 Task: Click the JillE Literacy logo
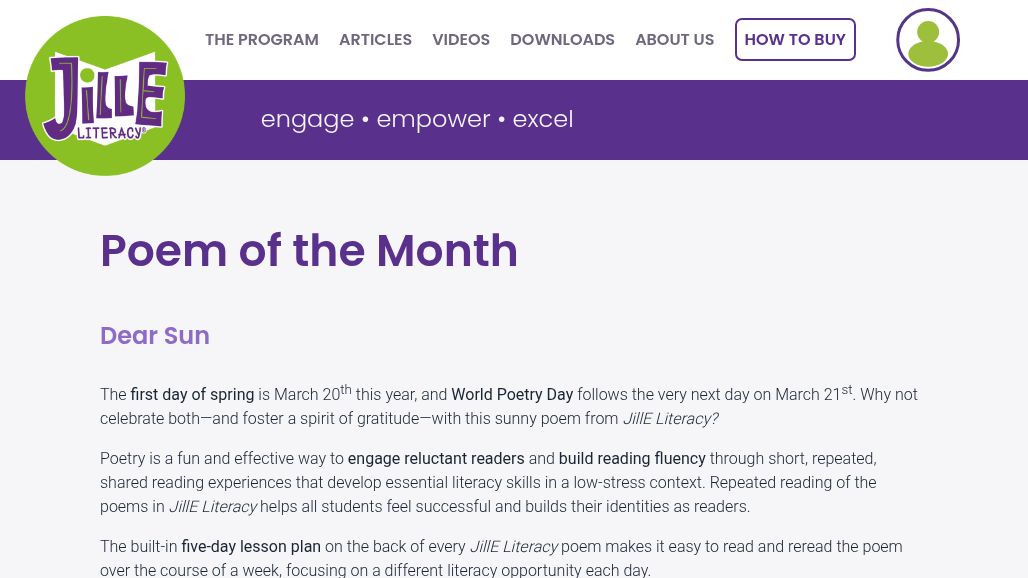tap(105, 97)
